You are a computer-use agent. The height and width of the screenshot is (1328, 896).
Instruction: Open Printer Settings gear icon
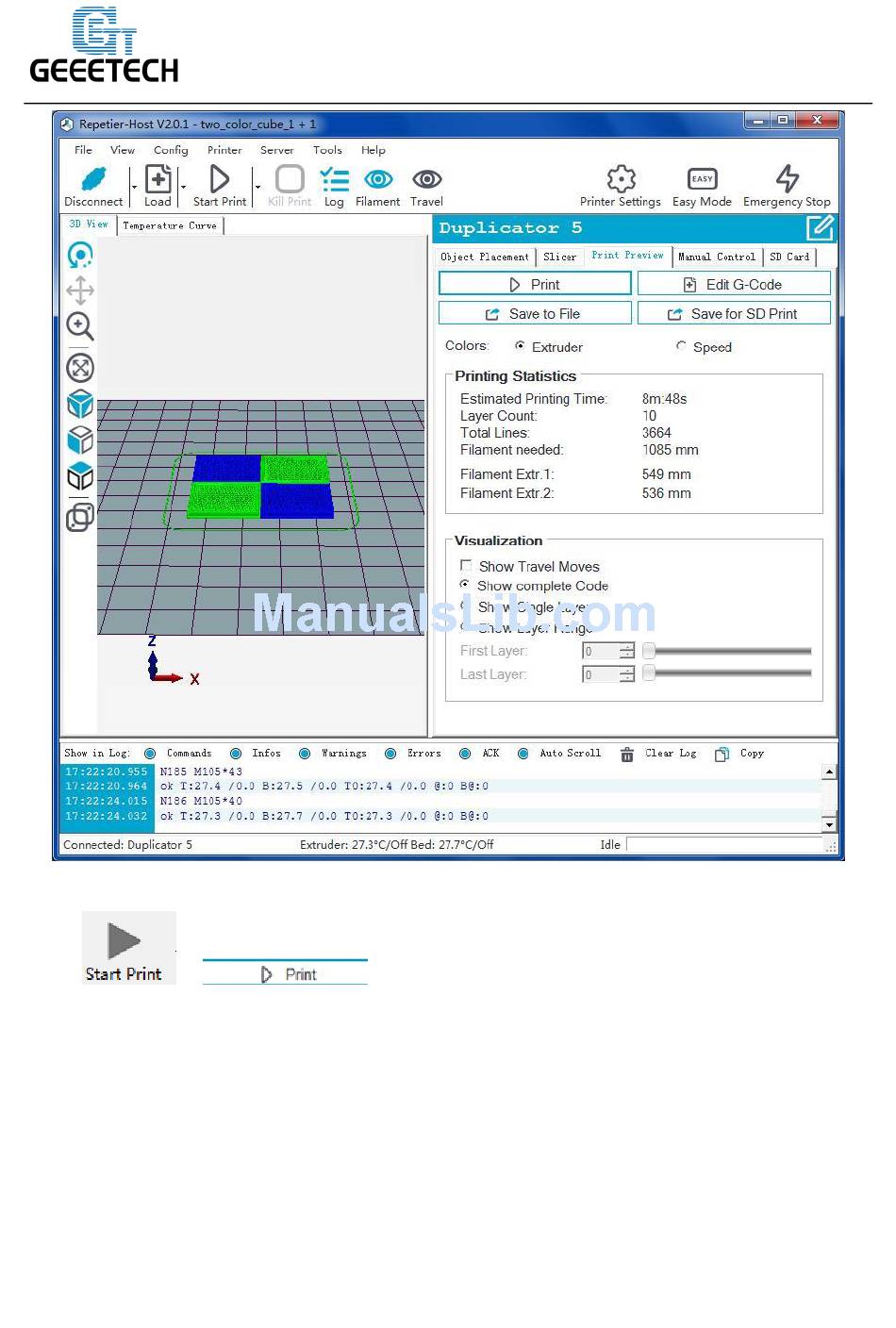pyautogui.click(x=621, y=179)
